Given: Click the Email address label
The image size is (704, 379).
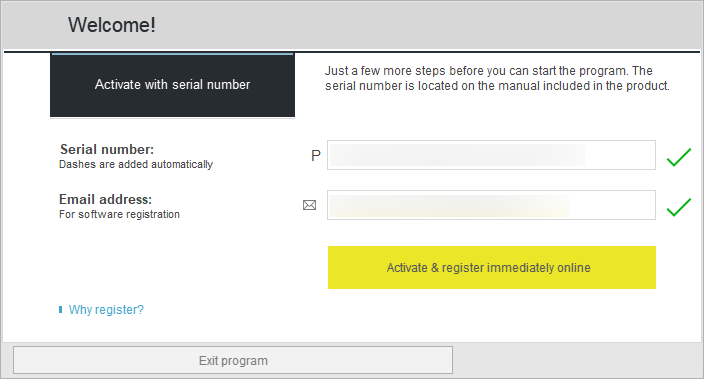Looking at the screenshot, I should coord(106,199).
